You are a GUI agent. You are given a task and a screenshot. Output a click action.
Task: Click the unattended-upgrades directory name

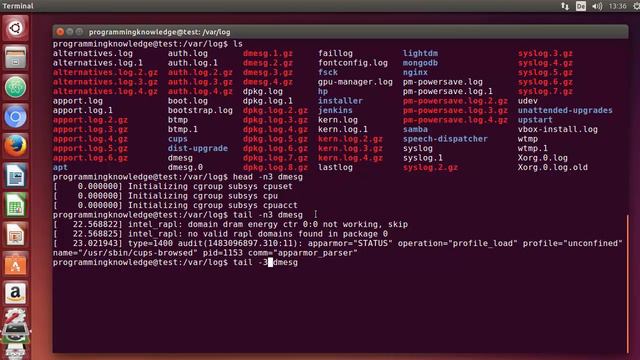coord(565,110)
